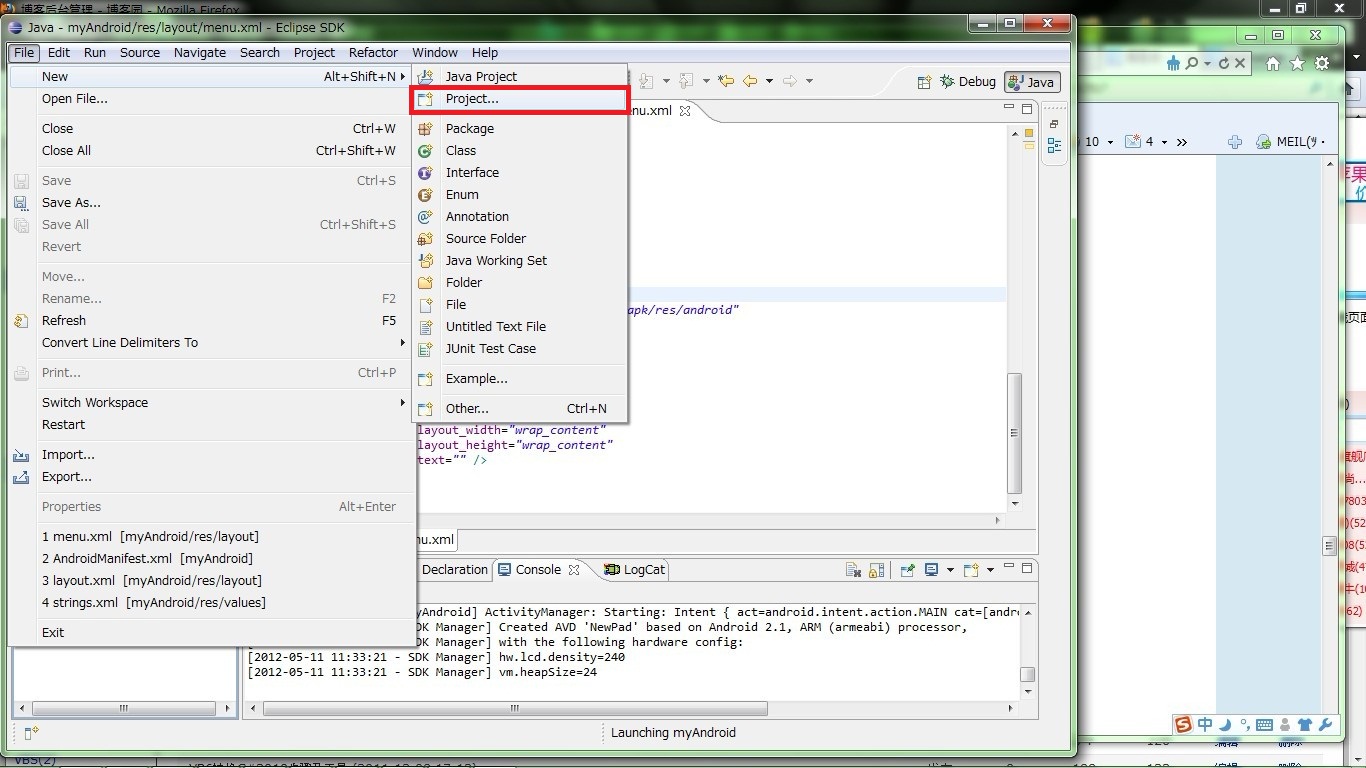1366x768 pixels.
Task: Choose Import... in File menu
Action: (211, 454)
